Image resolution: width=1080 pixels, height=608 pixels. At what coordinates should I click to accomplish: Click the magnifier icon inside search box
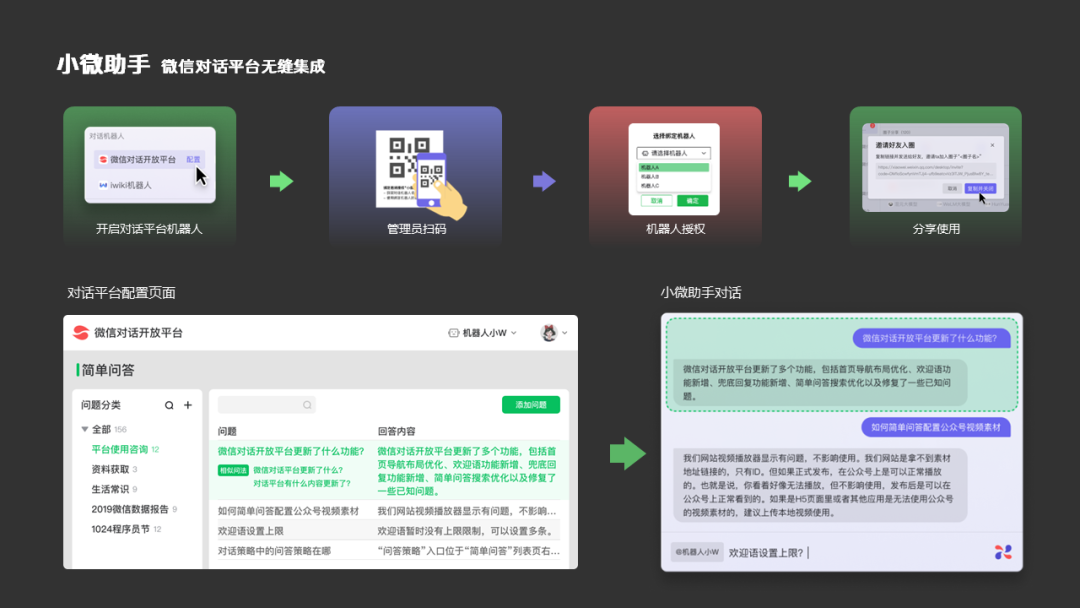click(x=307, y=405)
